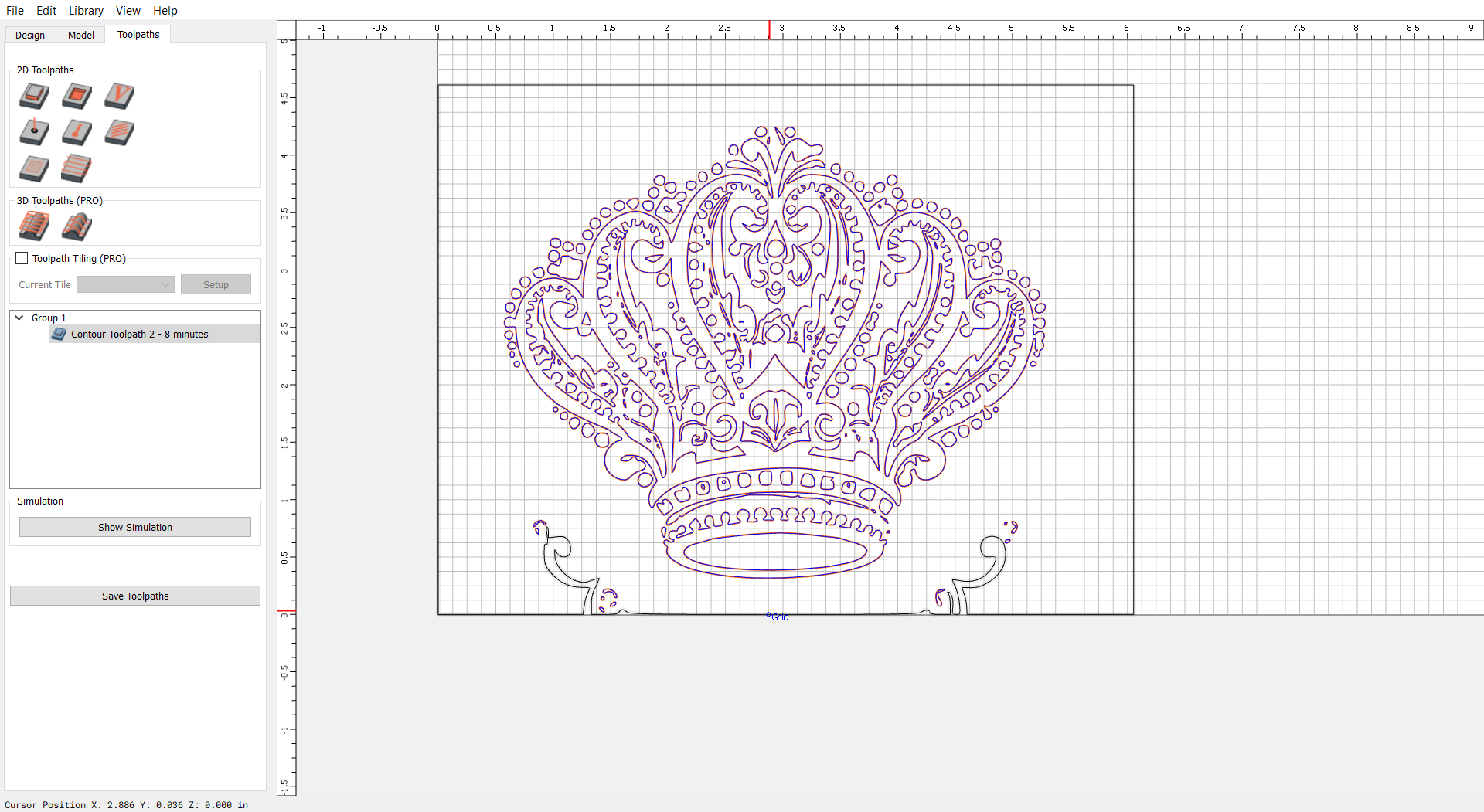Enable the Toolpath Tiling (PRO) checkbox

pyautogui.click(x=22, y=259)
